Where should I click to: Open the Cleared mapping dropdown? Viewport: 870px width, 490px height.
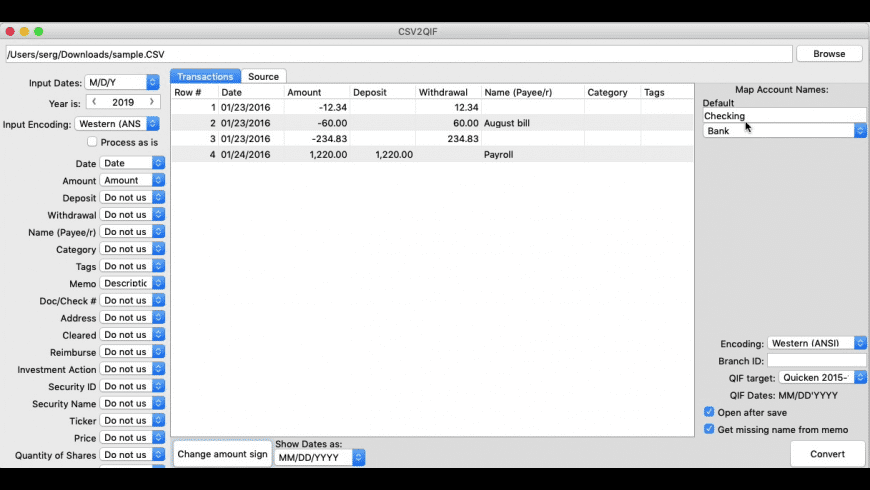[132, 335]
